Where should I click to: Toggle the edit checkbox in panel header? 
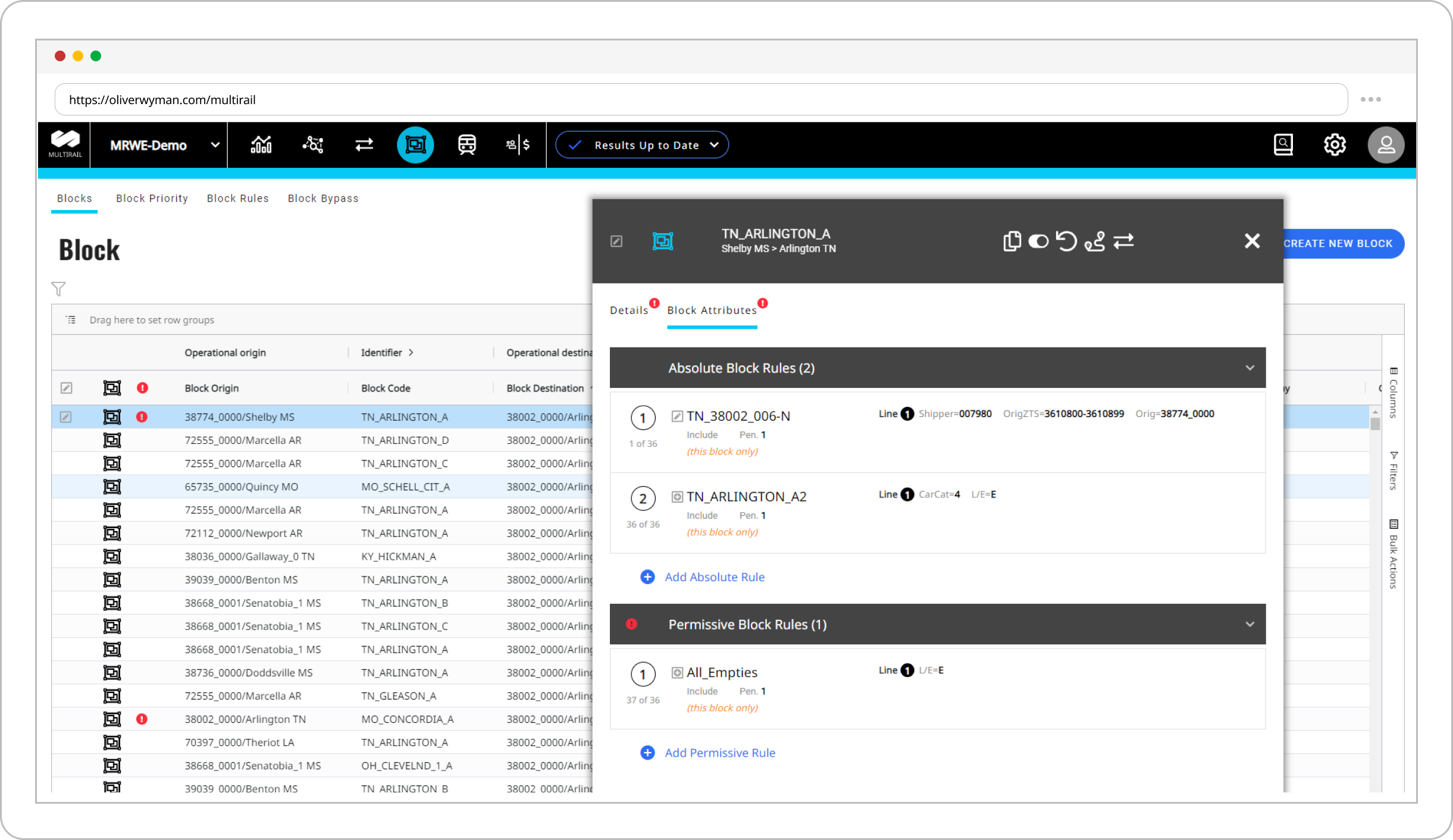pyautogui.click(x=616, y=241)
